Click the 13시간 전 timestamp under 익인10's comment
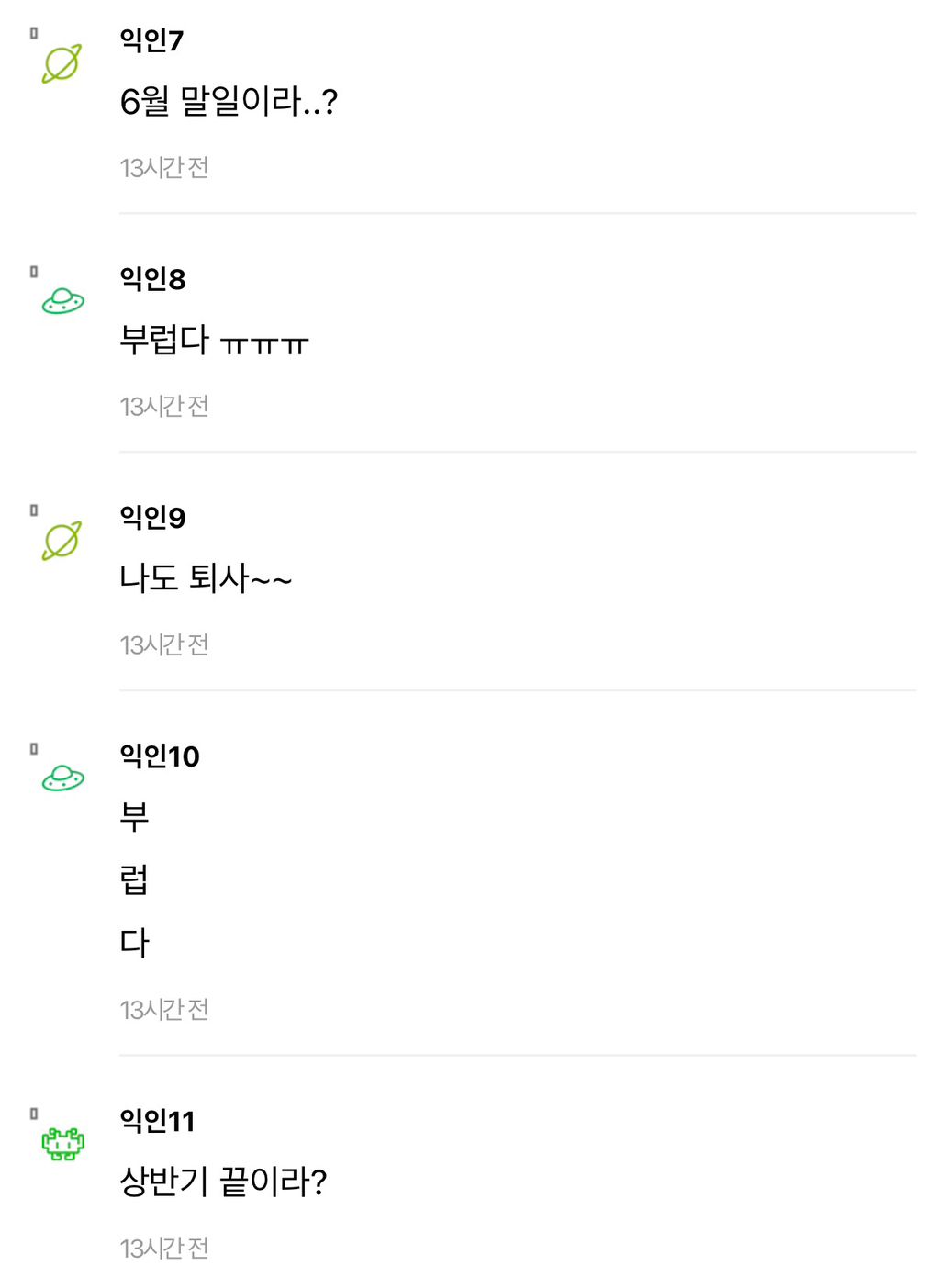Viewport: 940px width, 1288px height. (x=164, y=1010)
